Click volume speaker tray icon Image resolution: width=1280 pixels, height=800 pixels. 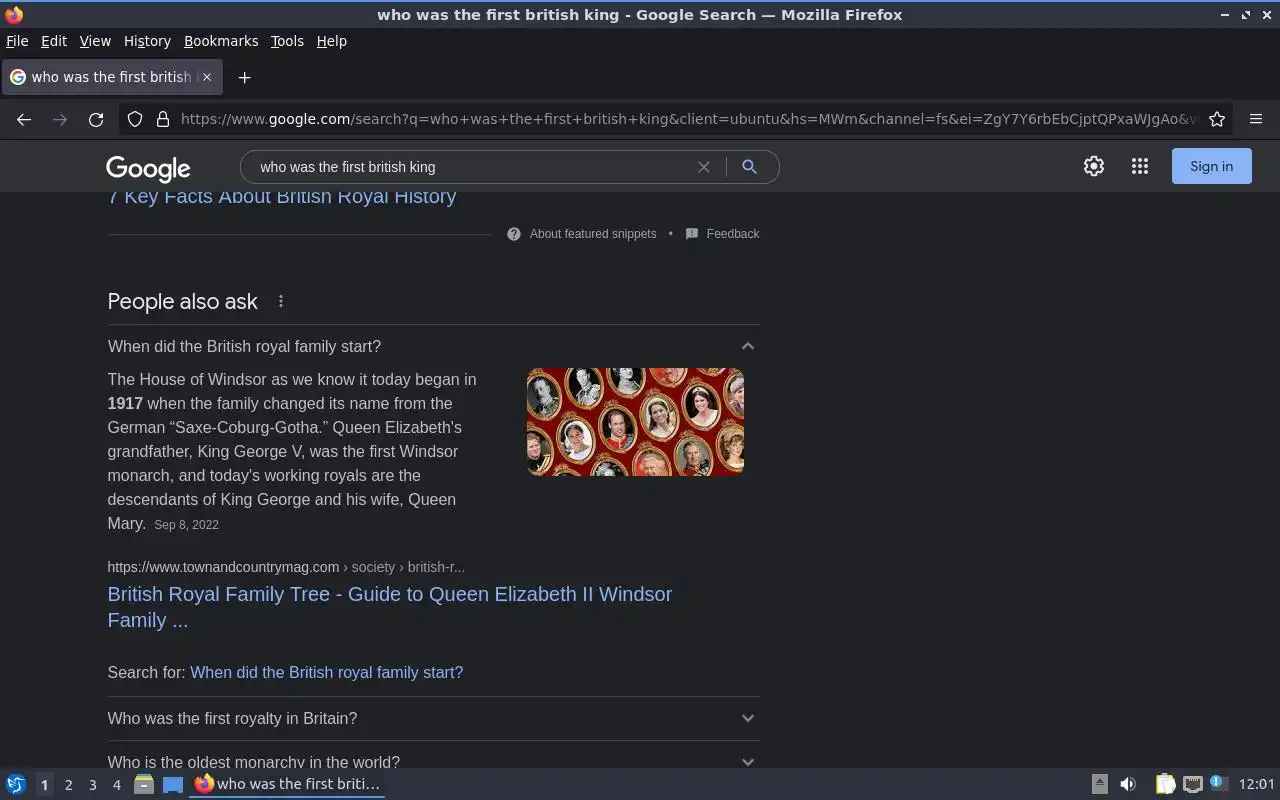[x=1128, y=785]
